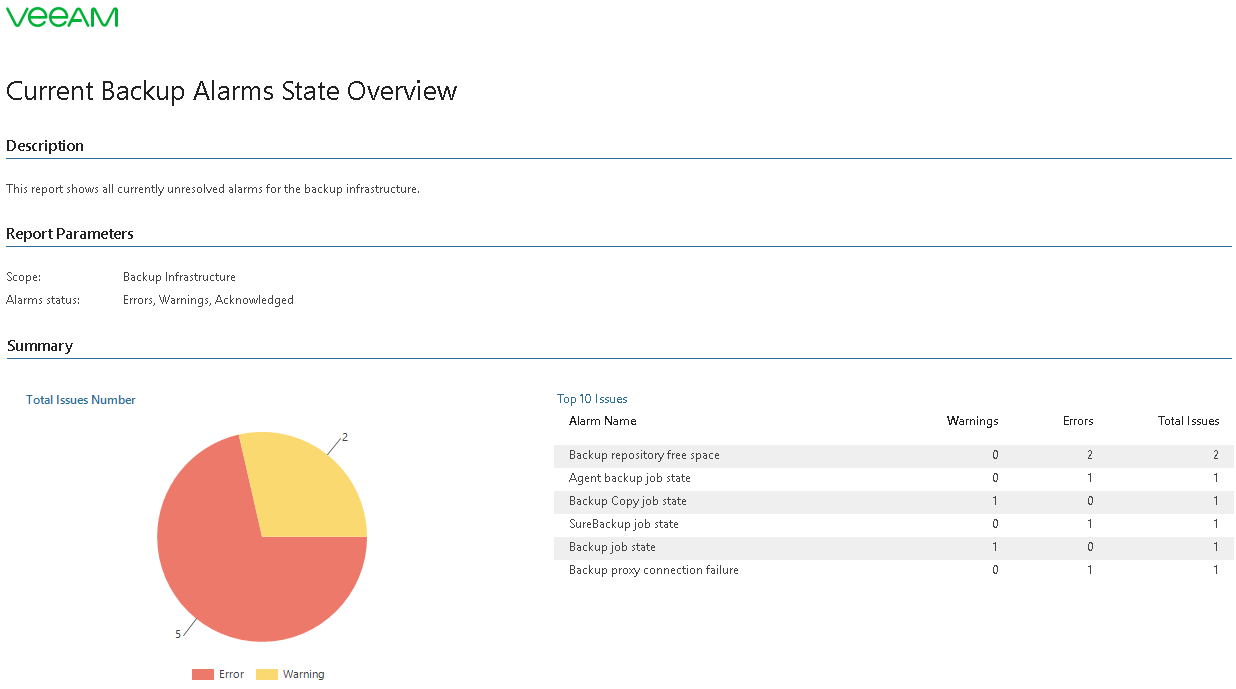Select the Backup repository free space row

(x=644, y=455)
